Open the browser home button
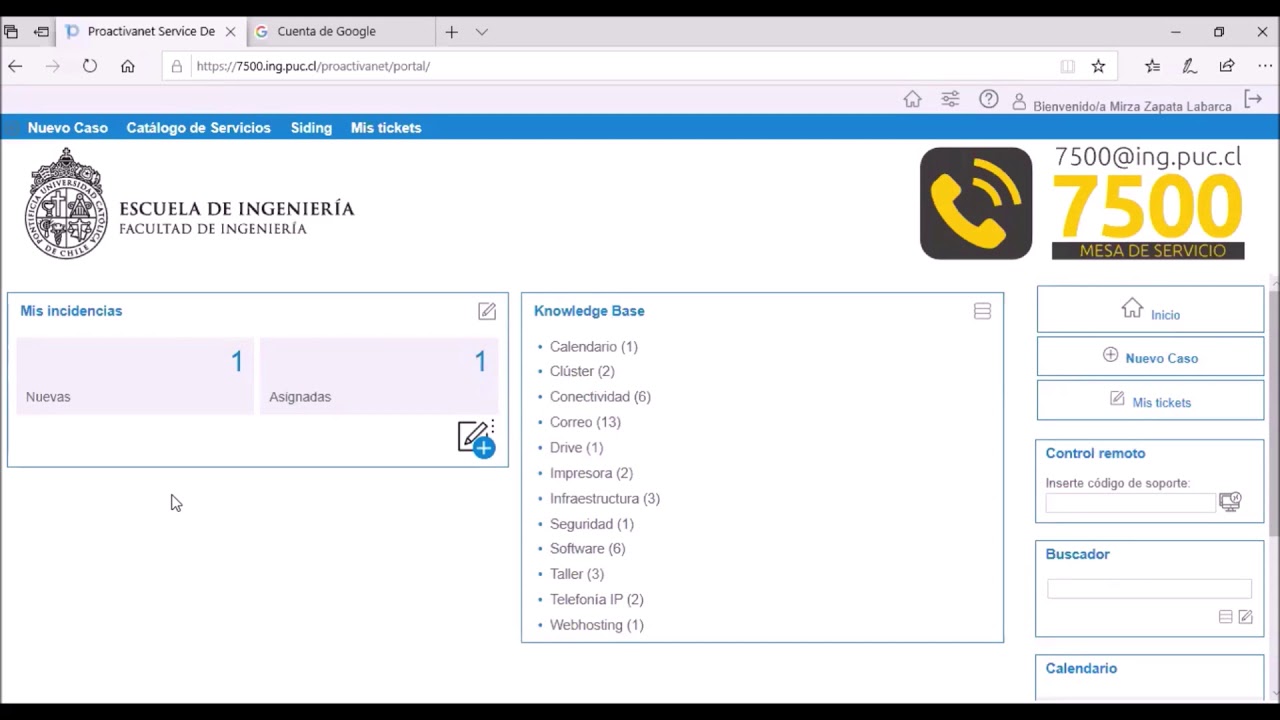The image size is (1280, 720). [x=127, y=66]
